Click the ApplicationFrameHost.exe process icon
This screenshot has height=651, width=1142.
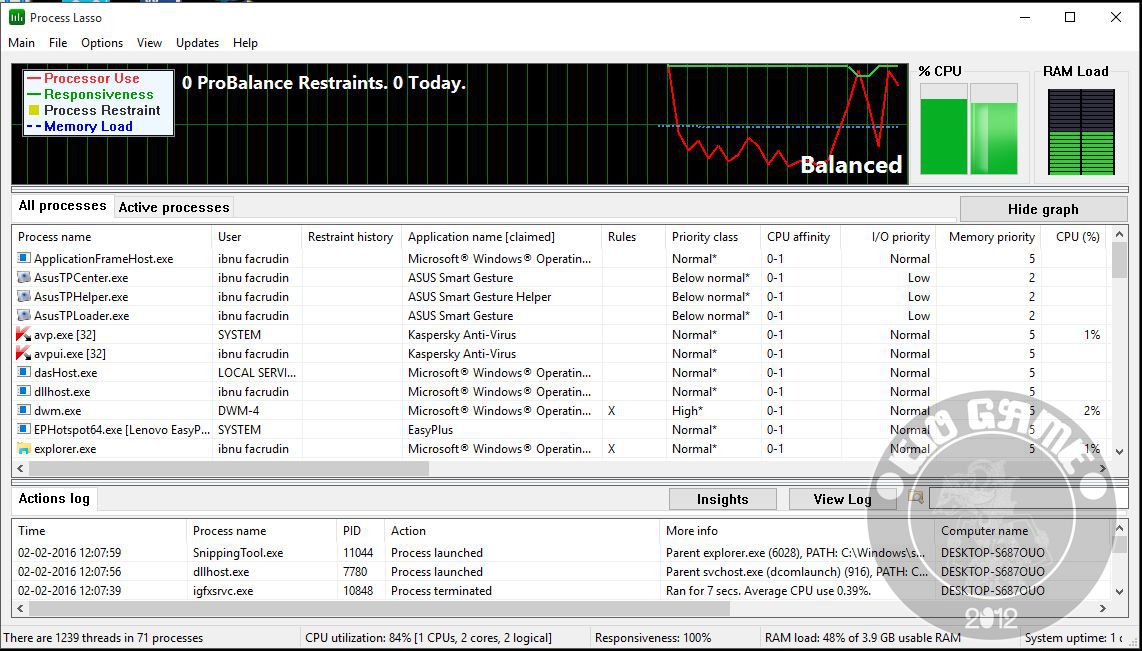click(x=23, y=259)
